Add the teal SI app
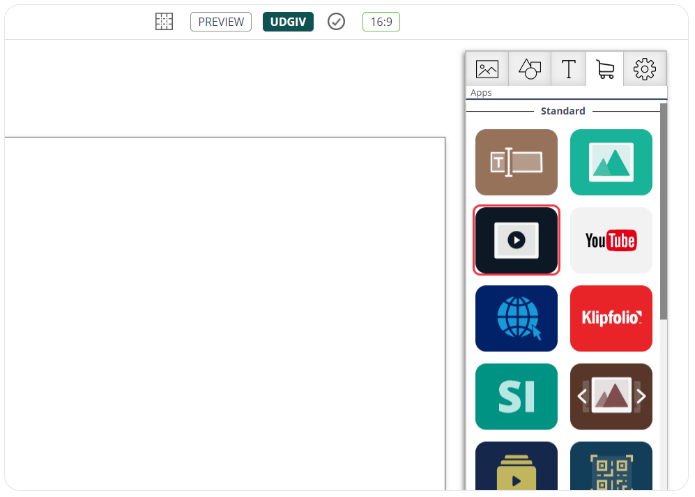Image resolution: width=695 pixels, height=497 pixels. [516, 396]
